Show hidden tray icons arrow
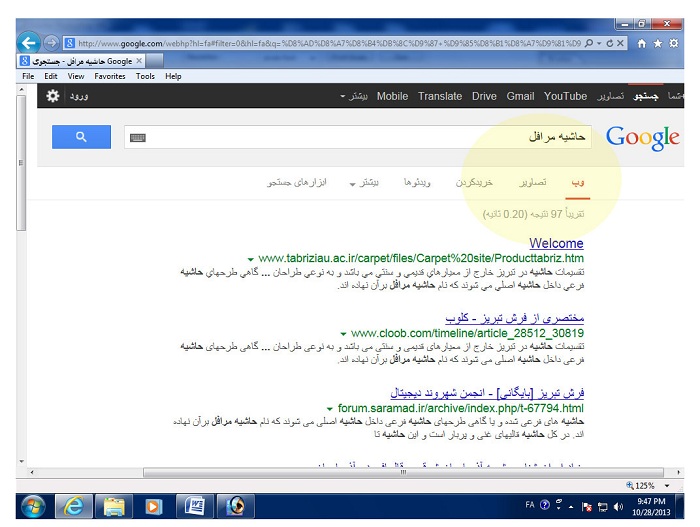This screenshot has width=700, height=527. (x=571, y=507)
